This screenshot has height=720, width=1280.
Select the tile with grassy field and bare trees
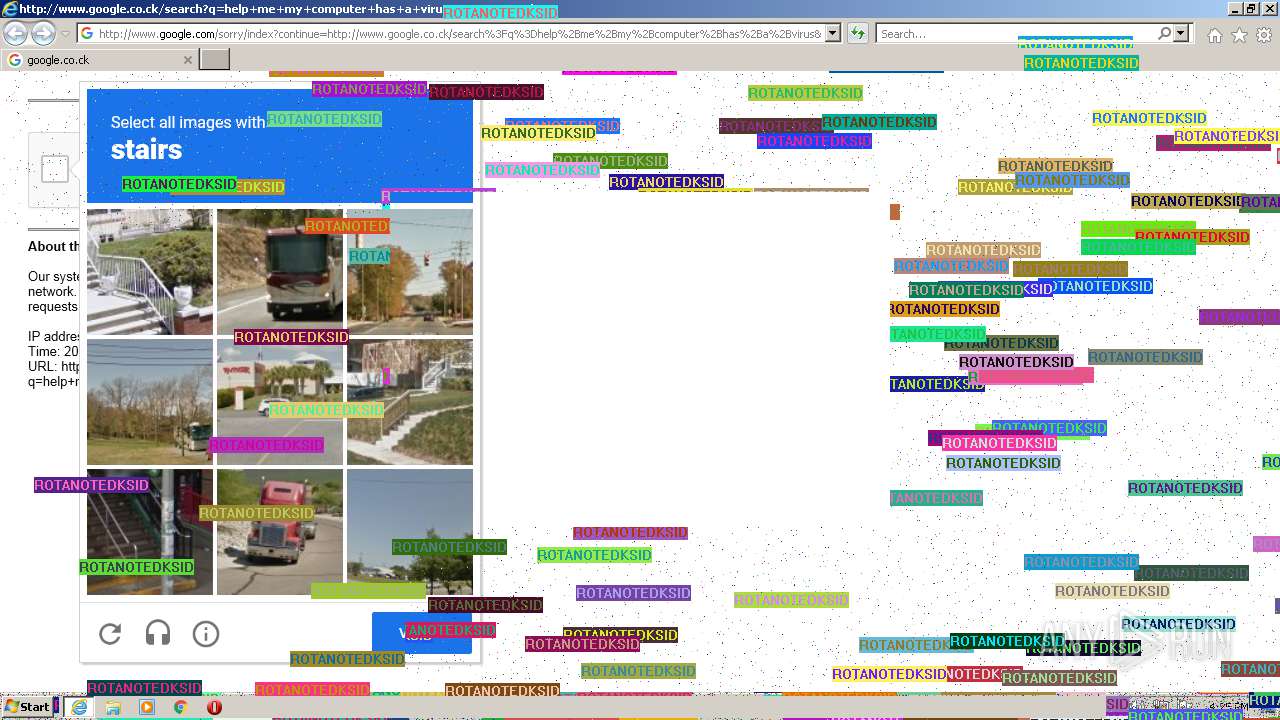[x=150, y=402]
